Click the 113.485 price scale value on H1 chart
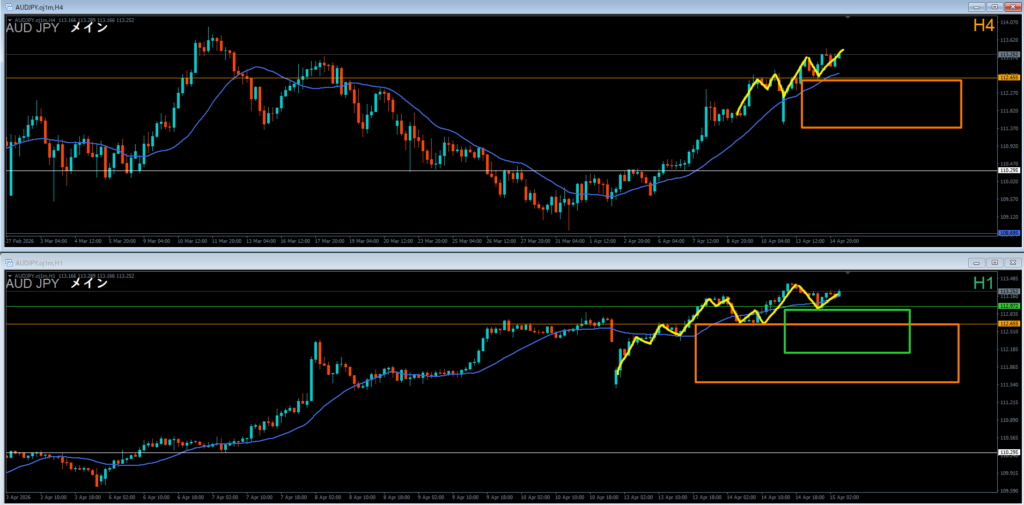This screenshot has width=1024, height=505. click(x=1008, y=278)
